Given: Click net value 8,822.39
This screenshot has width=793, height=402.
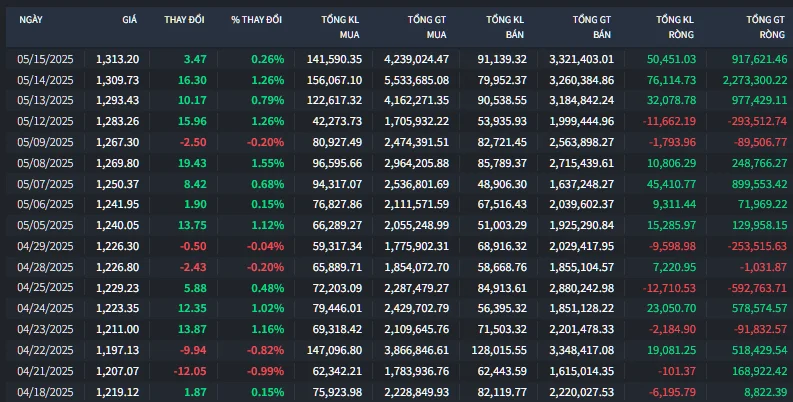Looking at the screenshot, I should 766,392.
